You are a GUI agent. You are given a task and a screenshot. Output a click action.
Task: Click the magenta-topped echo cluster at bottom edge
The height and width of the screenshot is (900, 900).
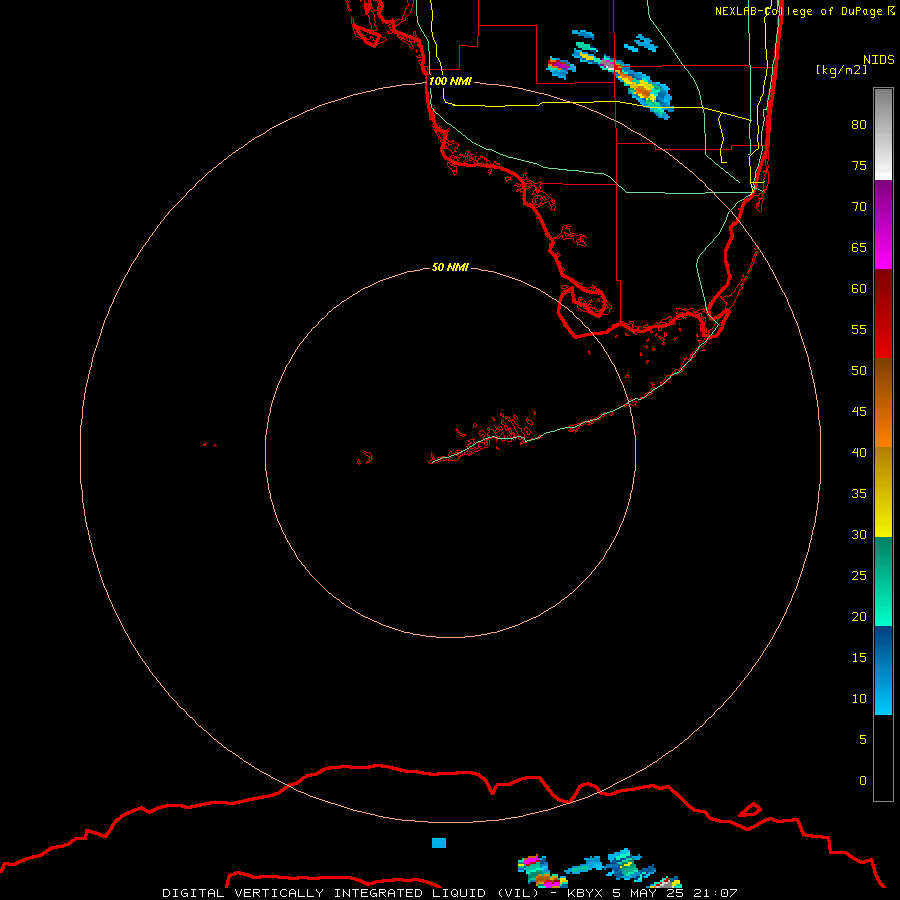coord(541,871)
